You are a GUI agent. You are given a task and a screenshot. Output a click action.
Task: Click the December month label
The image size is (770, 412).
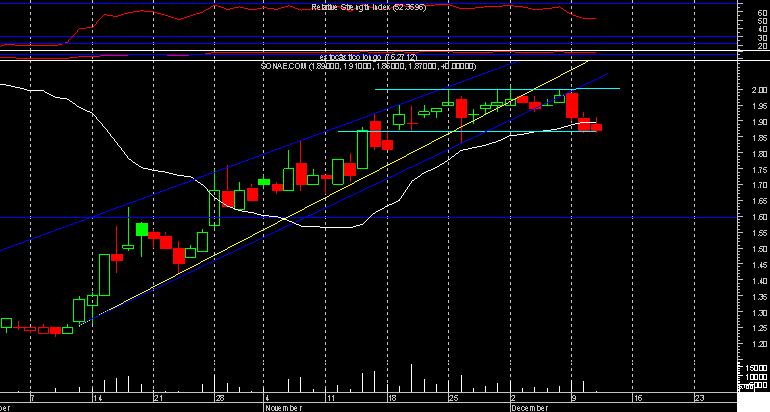(529, 408)
